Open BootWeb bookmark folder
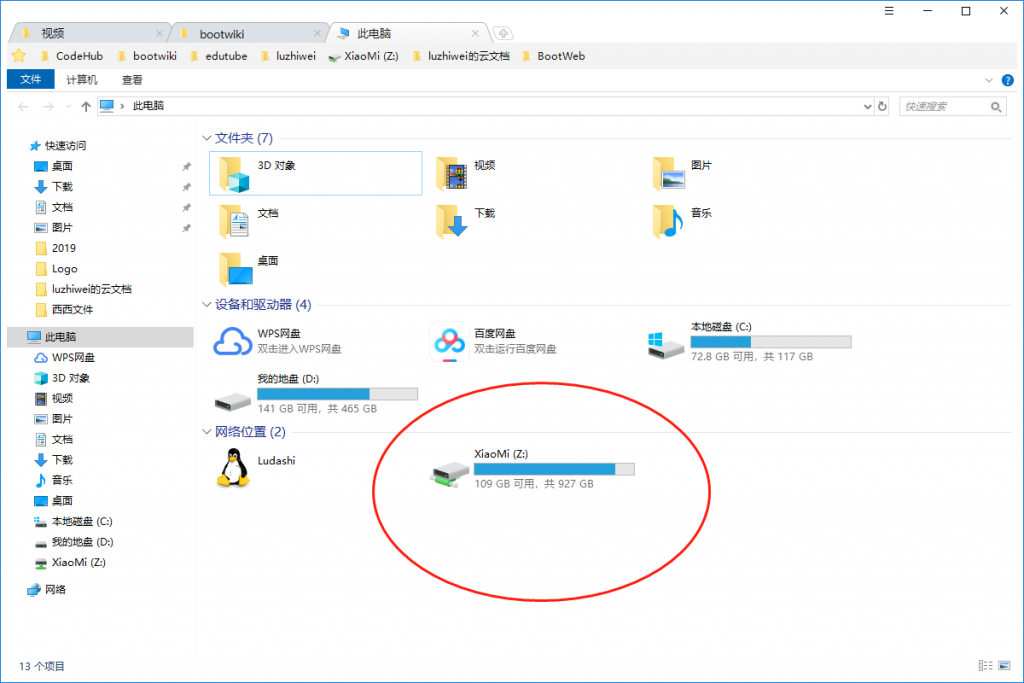 point(554,56)
